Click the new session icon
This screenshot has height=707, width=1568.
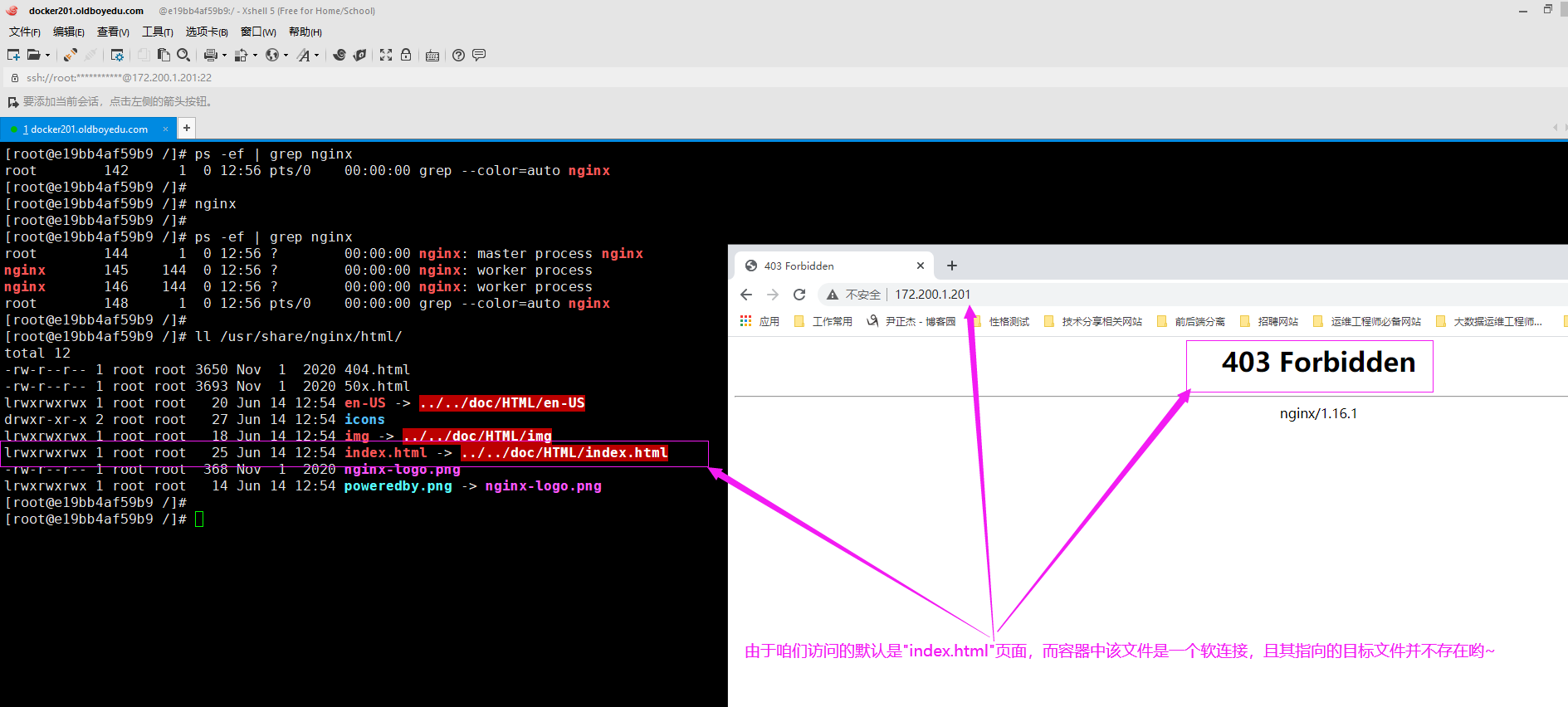tap(13, 55)
